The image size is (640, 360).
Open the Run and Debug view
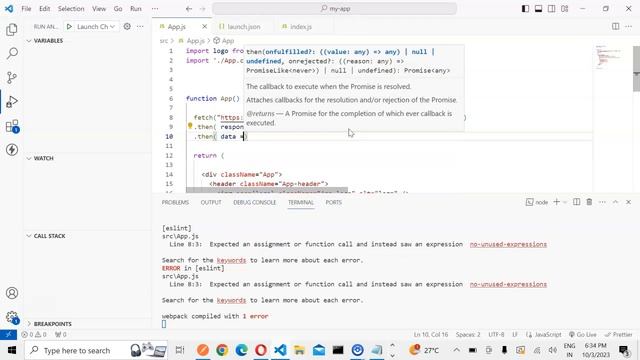point(12,102)
